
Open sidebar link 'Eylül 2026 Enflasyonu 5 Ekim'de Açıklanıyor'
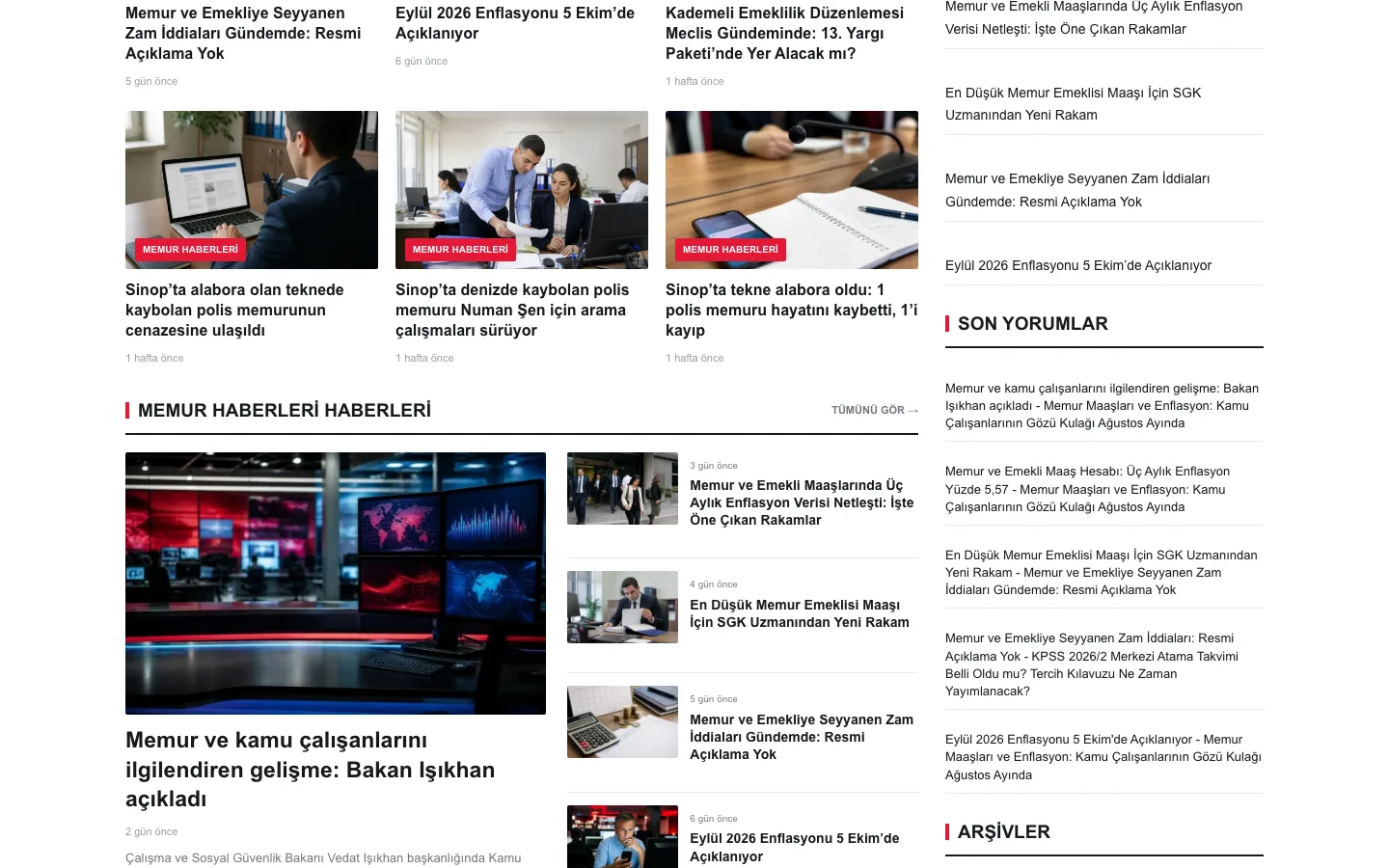[x=1078, y=265]
